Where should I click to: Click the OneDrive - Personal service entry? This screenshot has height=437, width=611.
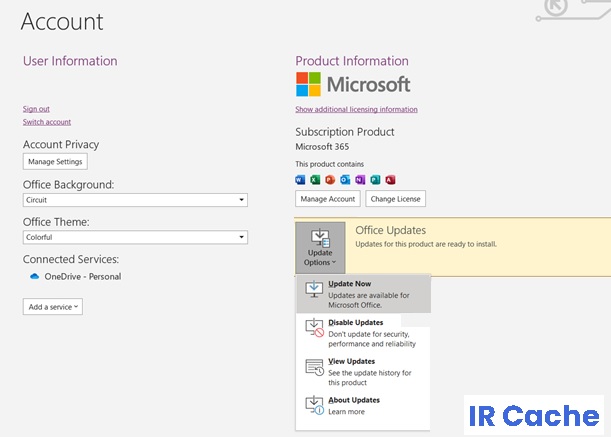point(76,276)
